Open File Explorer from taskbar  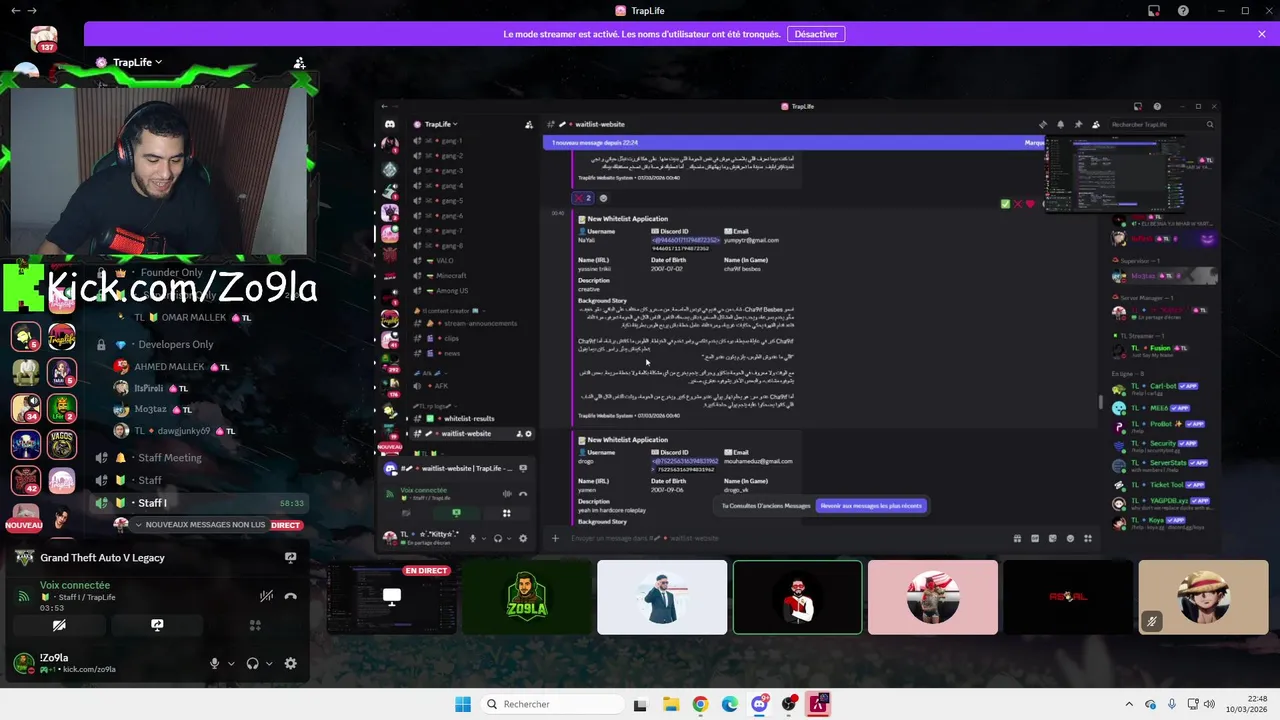tap(670, 704)
